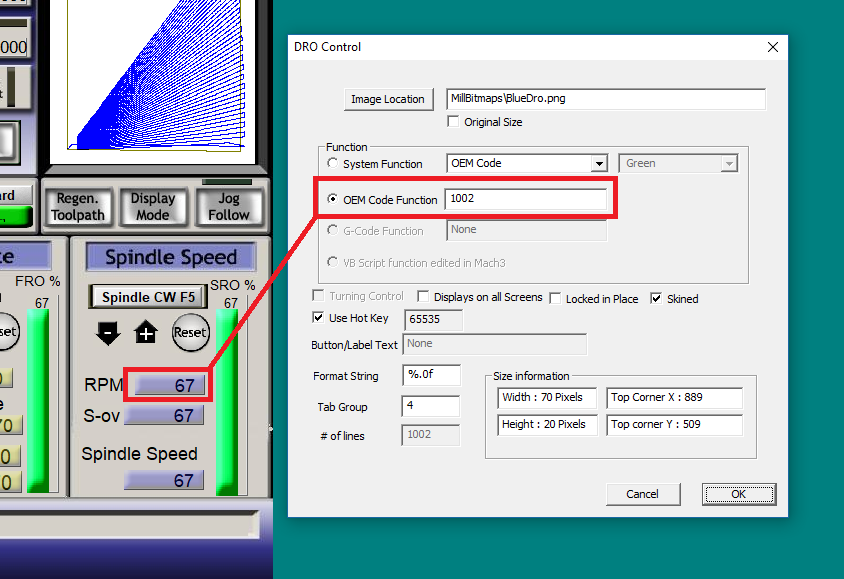
Task: Click the Regen. Toolpath button
Action: 79,207
